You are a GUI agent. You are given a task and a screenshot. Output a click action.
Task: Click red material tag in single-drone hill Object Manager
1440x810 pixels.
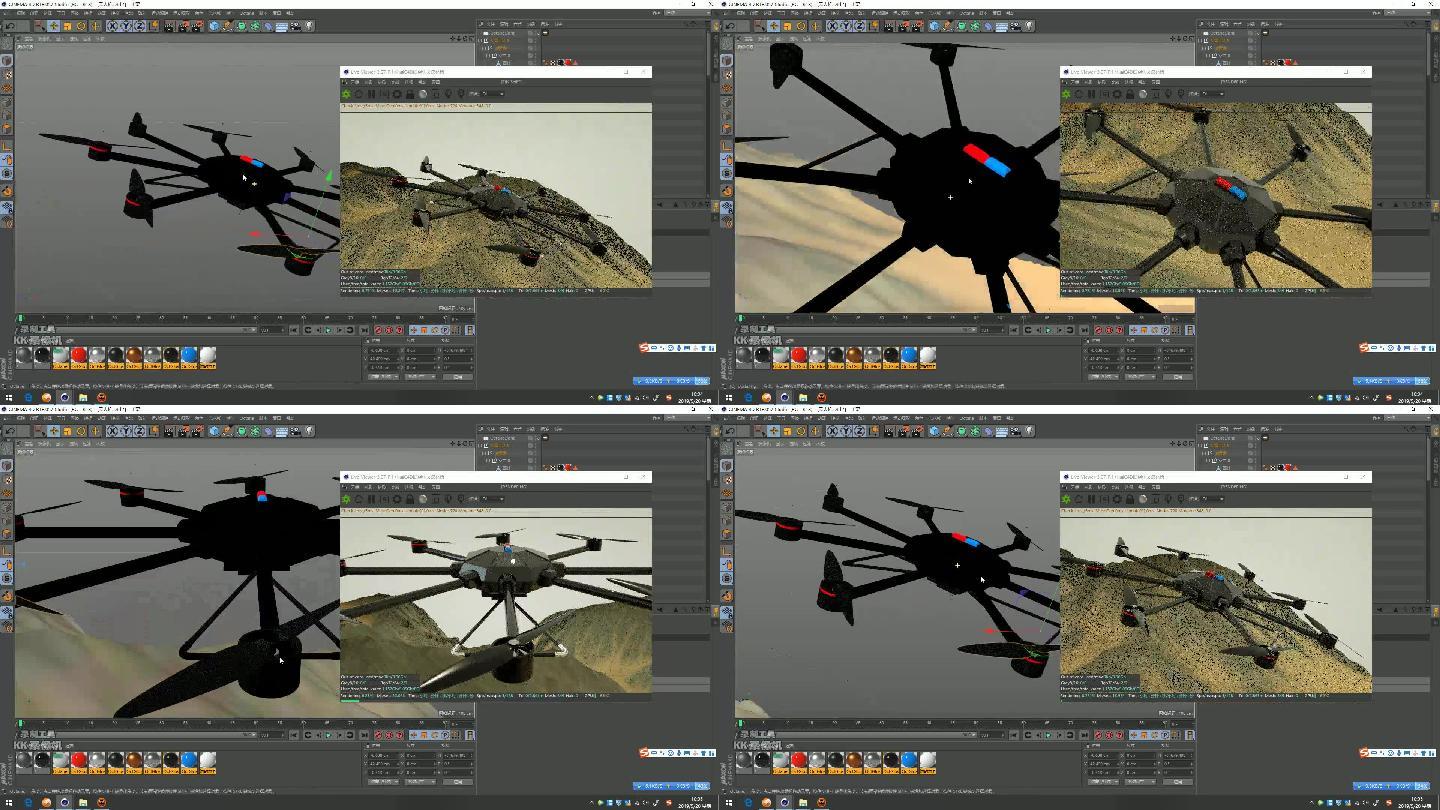(x=568, y=62)
